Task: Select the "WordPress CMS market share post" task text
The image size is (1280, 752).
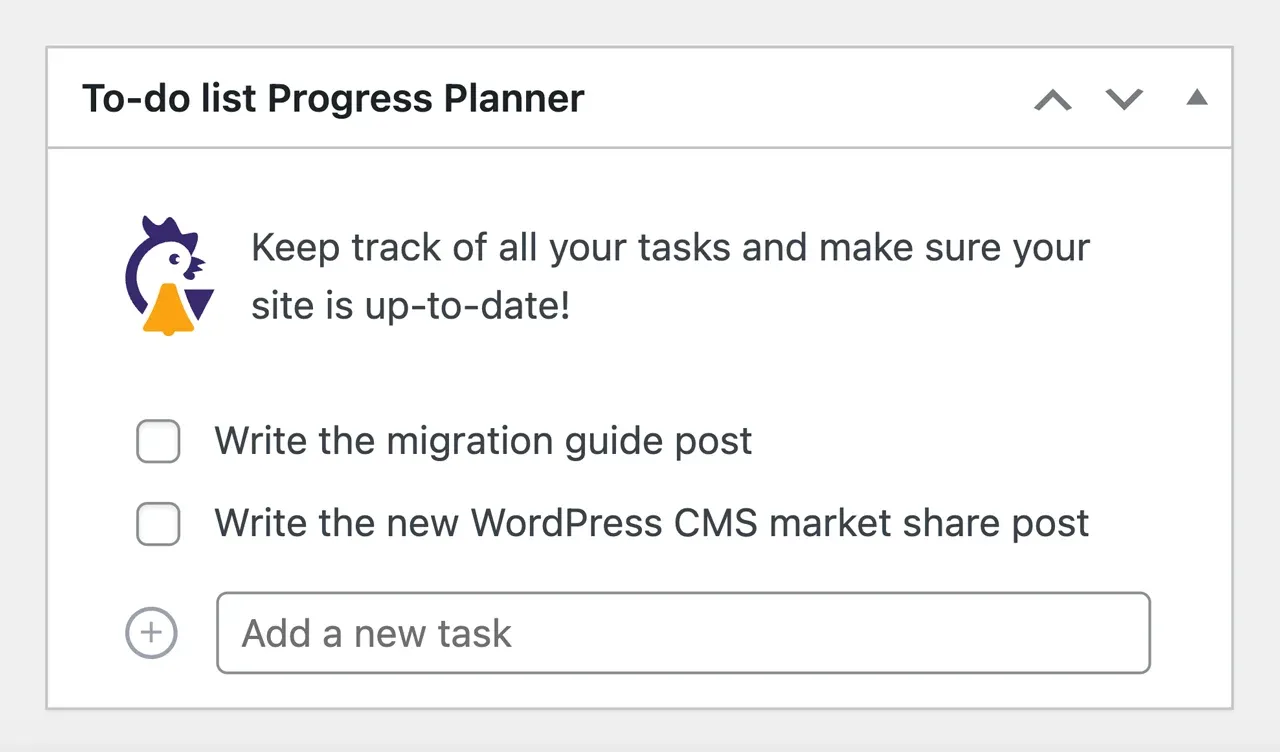Action: click(651, 523)
